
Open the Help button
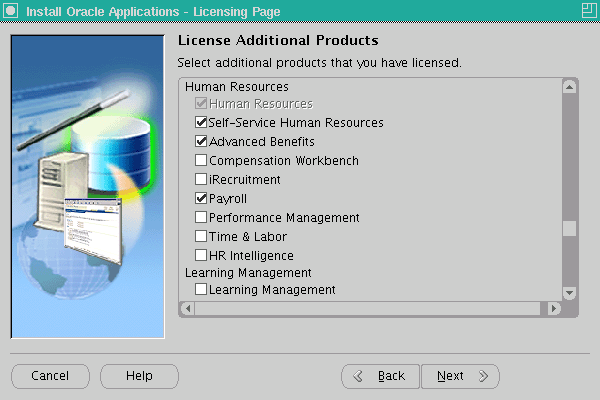139,376
